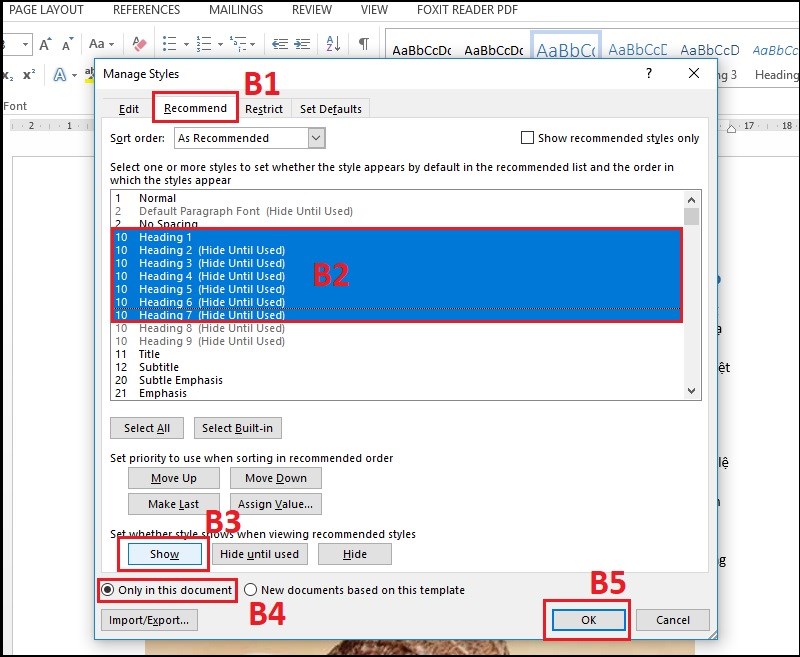
Task: Select the Normal style row
Action: pyautogui.click(x=397, y=198)
